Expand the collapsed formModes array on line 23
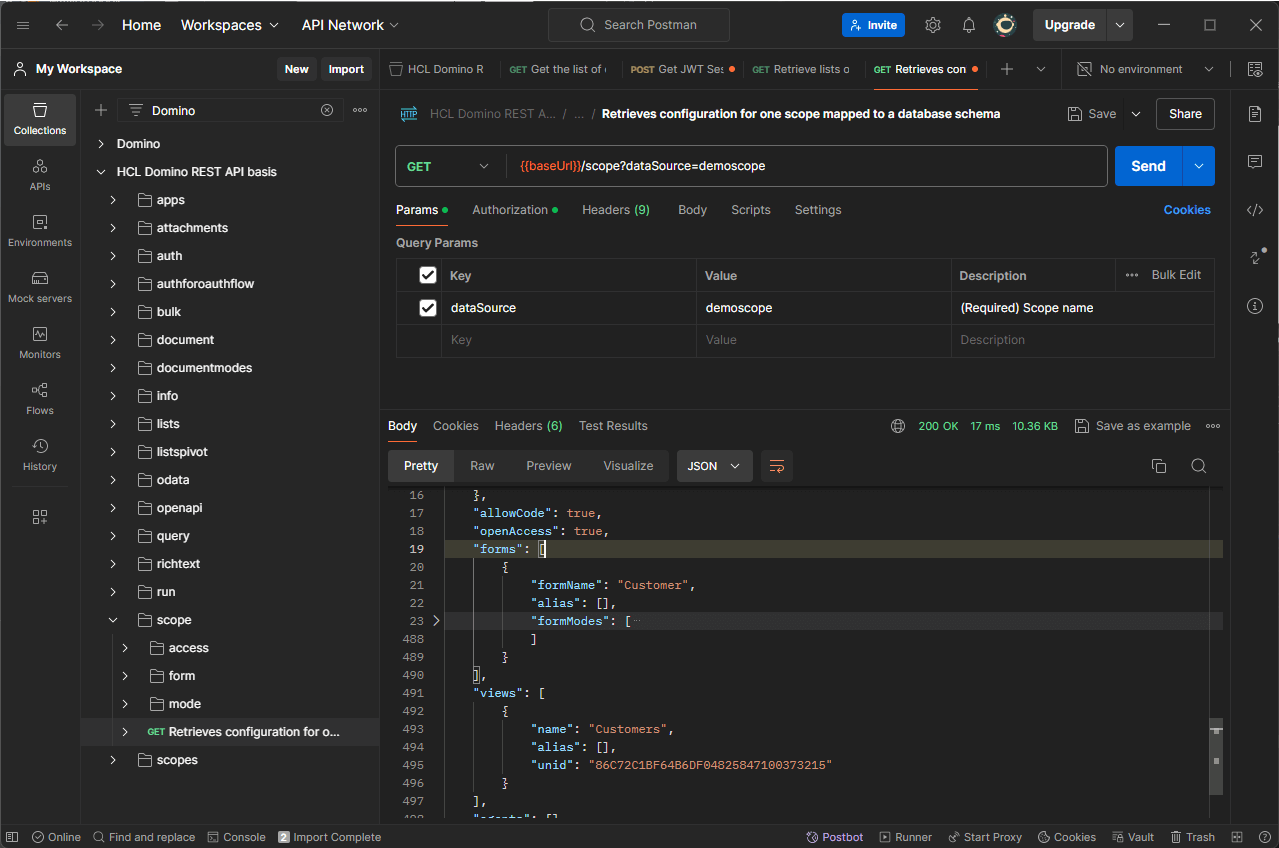1279x848 pixels. pos(436,621)
